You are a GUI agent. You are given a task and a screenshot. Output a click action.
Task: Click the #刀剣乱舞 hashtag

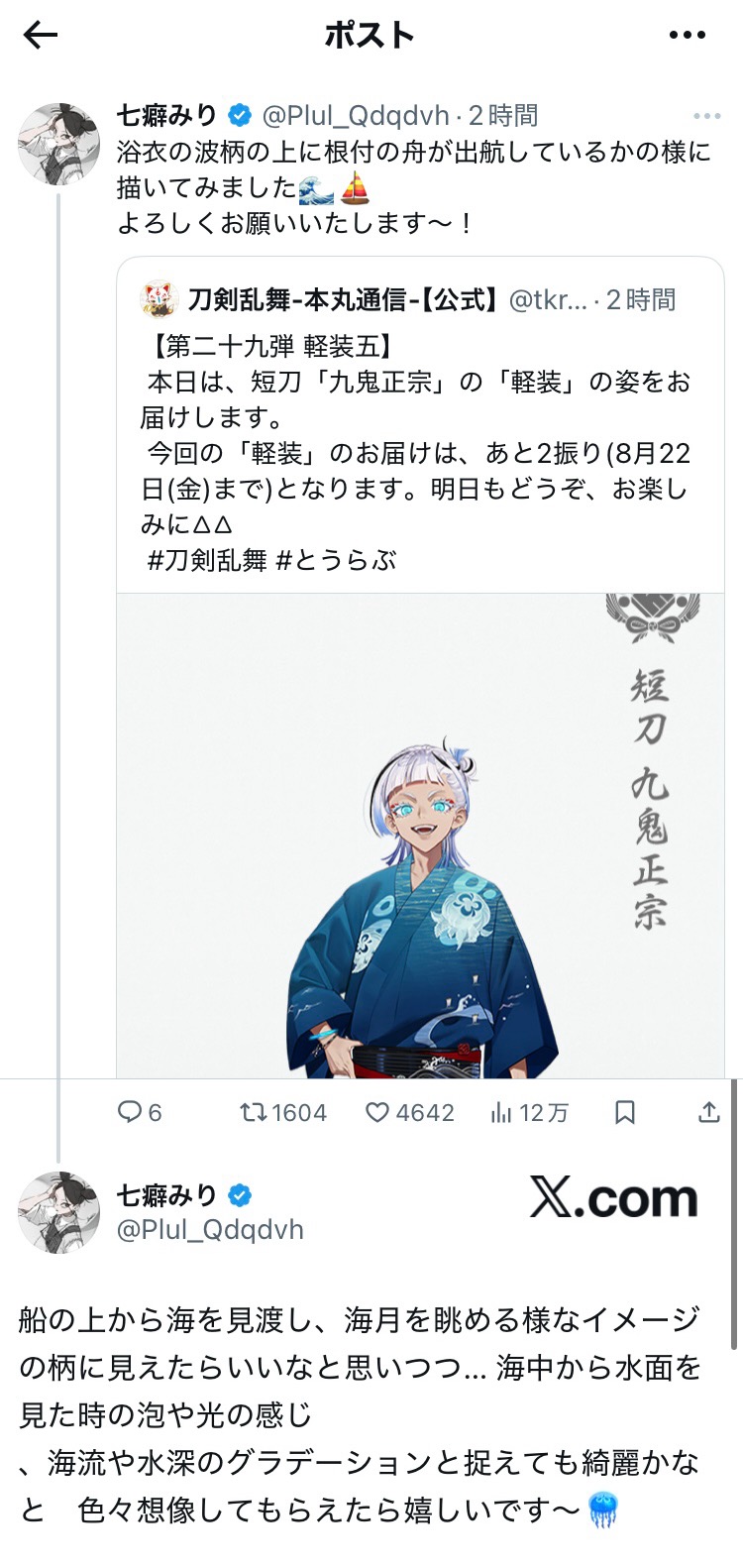coord(207,560)
